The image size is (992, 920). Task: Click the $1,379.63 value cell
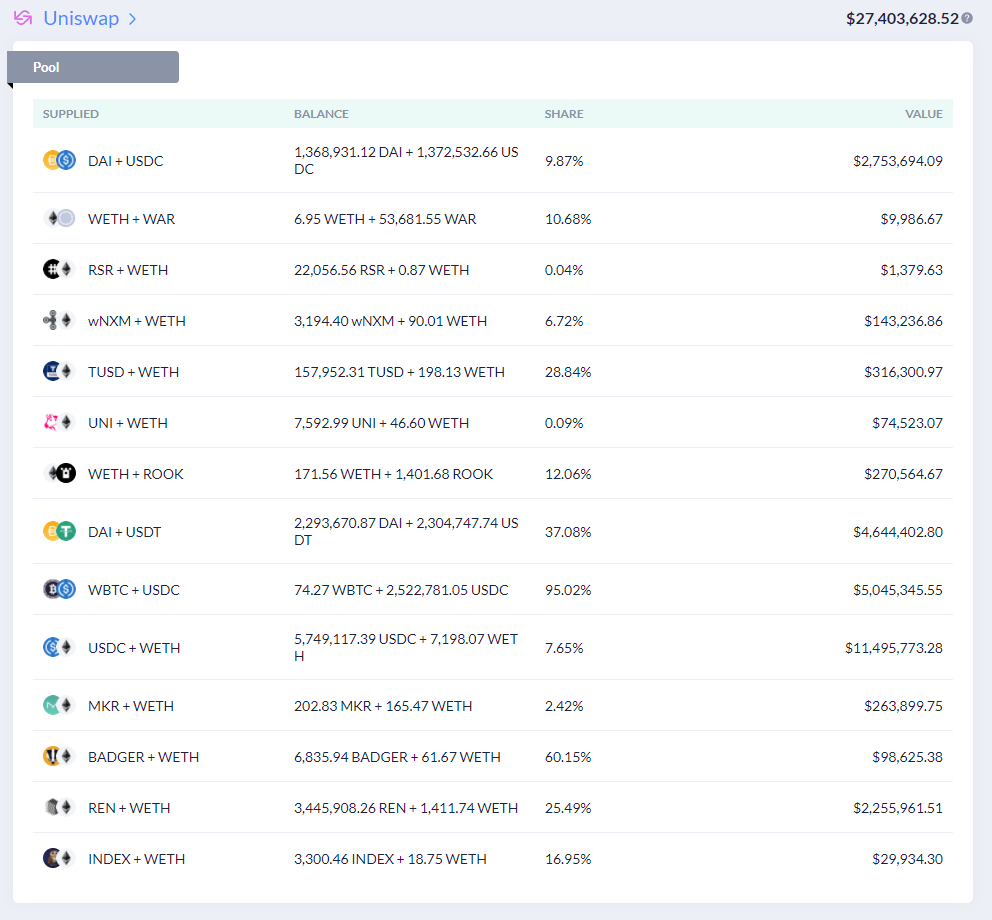pos(912,270)
